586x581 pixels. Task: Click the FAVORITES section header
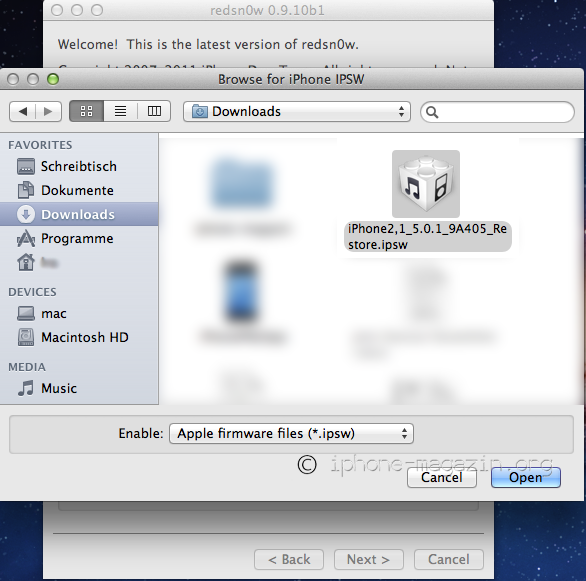40,145
